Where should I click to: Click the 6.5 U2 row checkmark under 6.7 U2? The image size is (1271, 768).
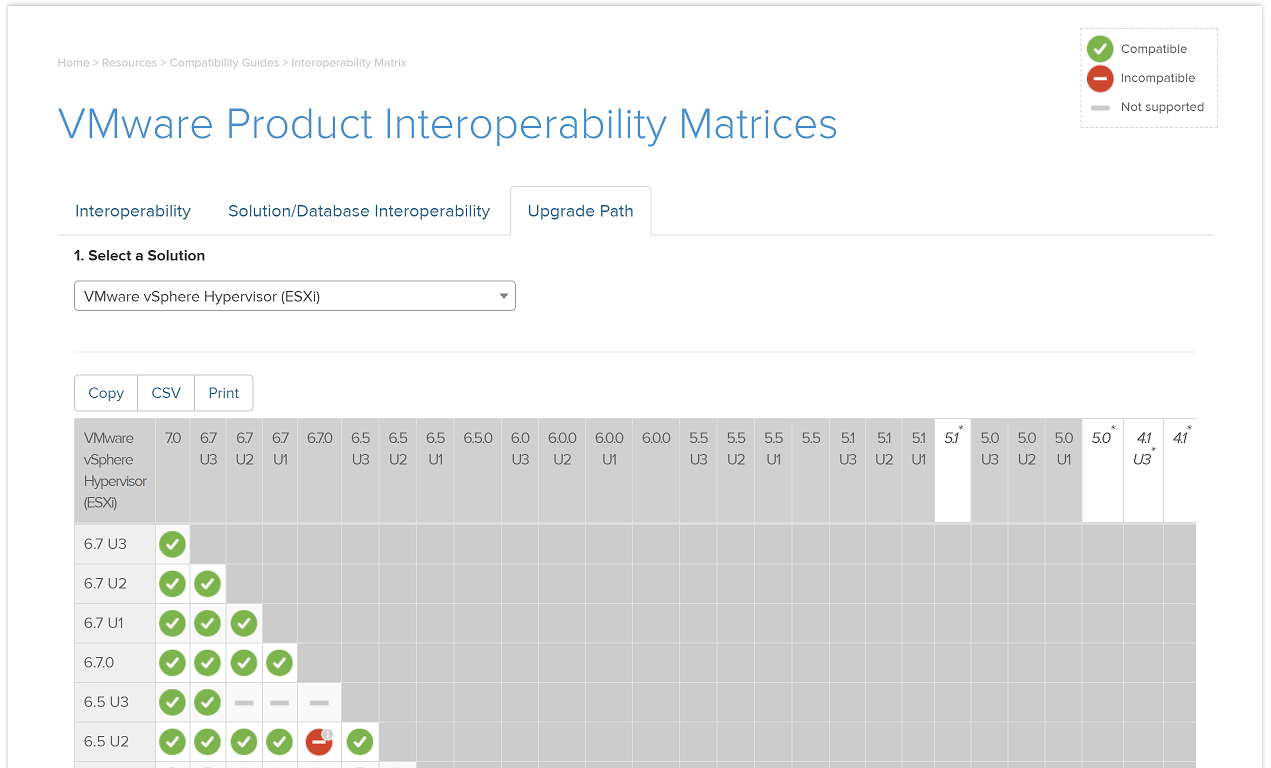pos(244,742)
